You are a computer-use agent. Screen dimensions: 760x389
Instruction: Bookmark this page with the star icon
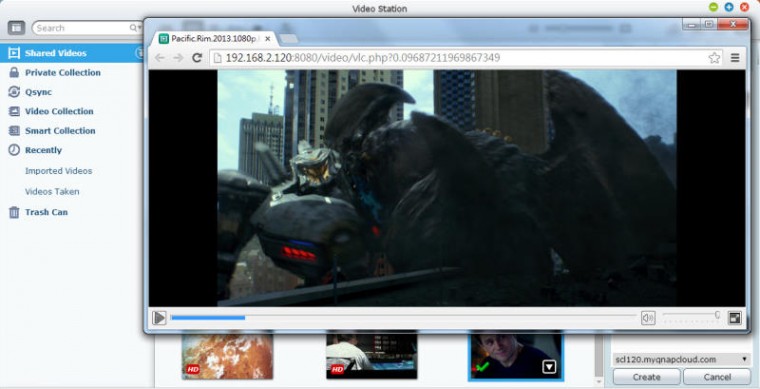point(714,58)
